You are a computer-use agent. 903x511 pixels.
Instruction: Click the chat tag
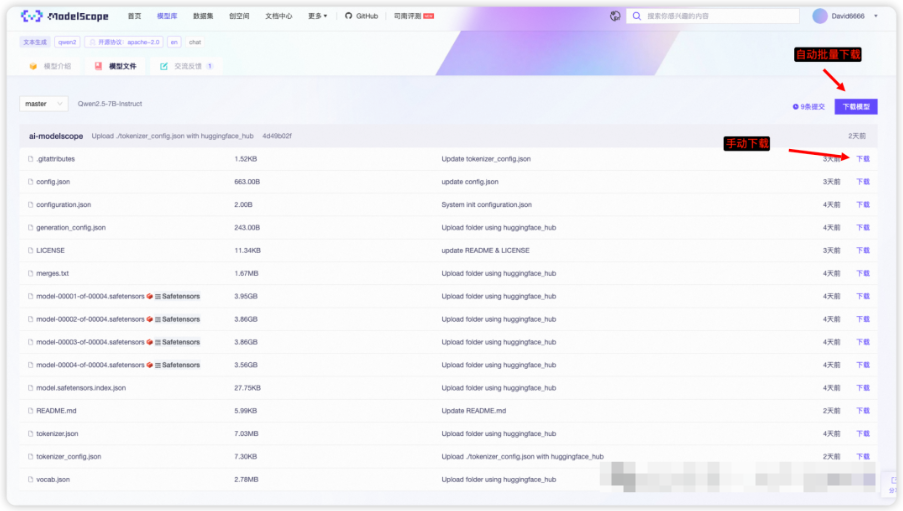pyautogui.click(x=195, y=42)
